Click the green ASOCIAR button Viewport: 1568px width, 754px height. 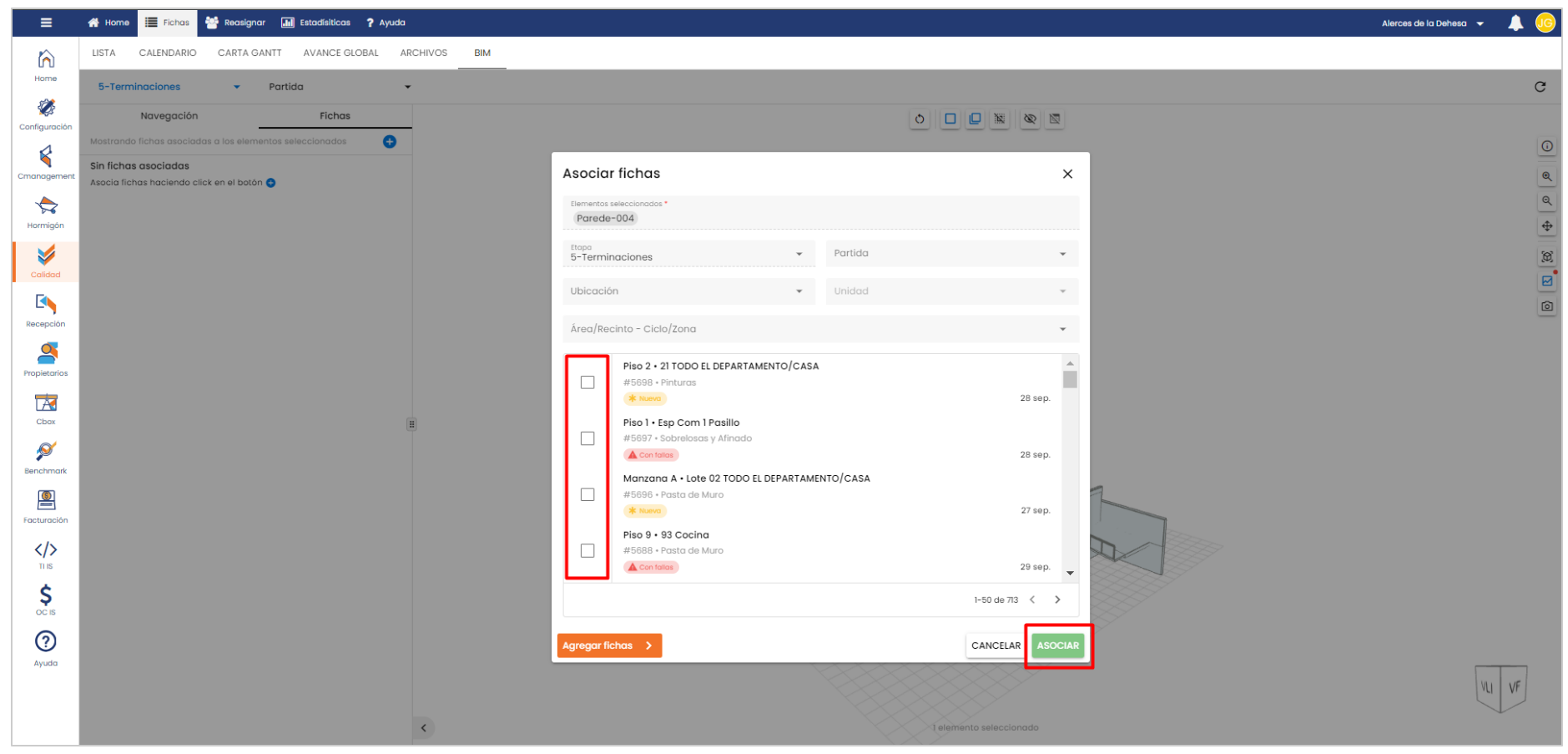[1057, 645]
